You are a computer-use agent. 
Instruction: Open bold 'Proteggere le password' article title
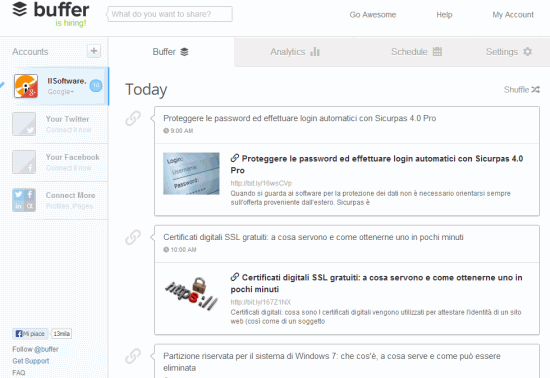tap(376, 164)
